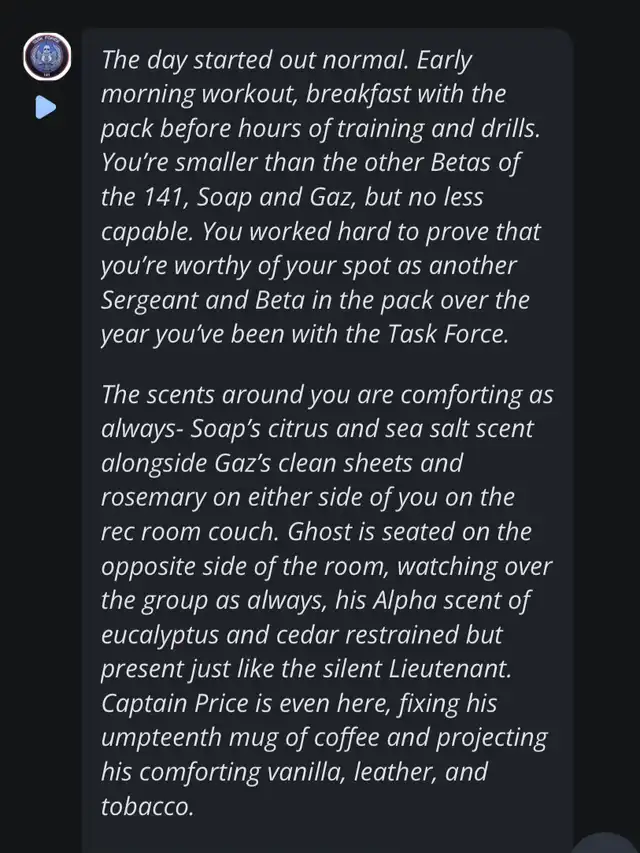Open the Task Force 141 avatar
Image resolution: width=640 pixels, height=853 pixels.
47,57
